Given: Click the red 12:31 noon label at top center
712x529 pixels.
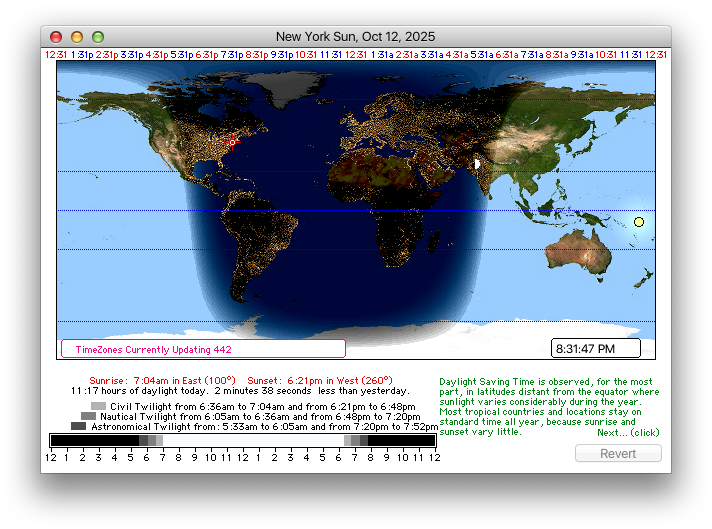Looking at the screenshot, I should coord(356,54).
